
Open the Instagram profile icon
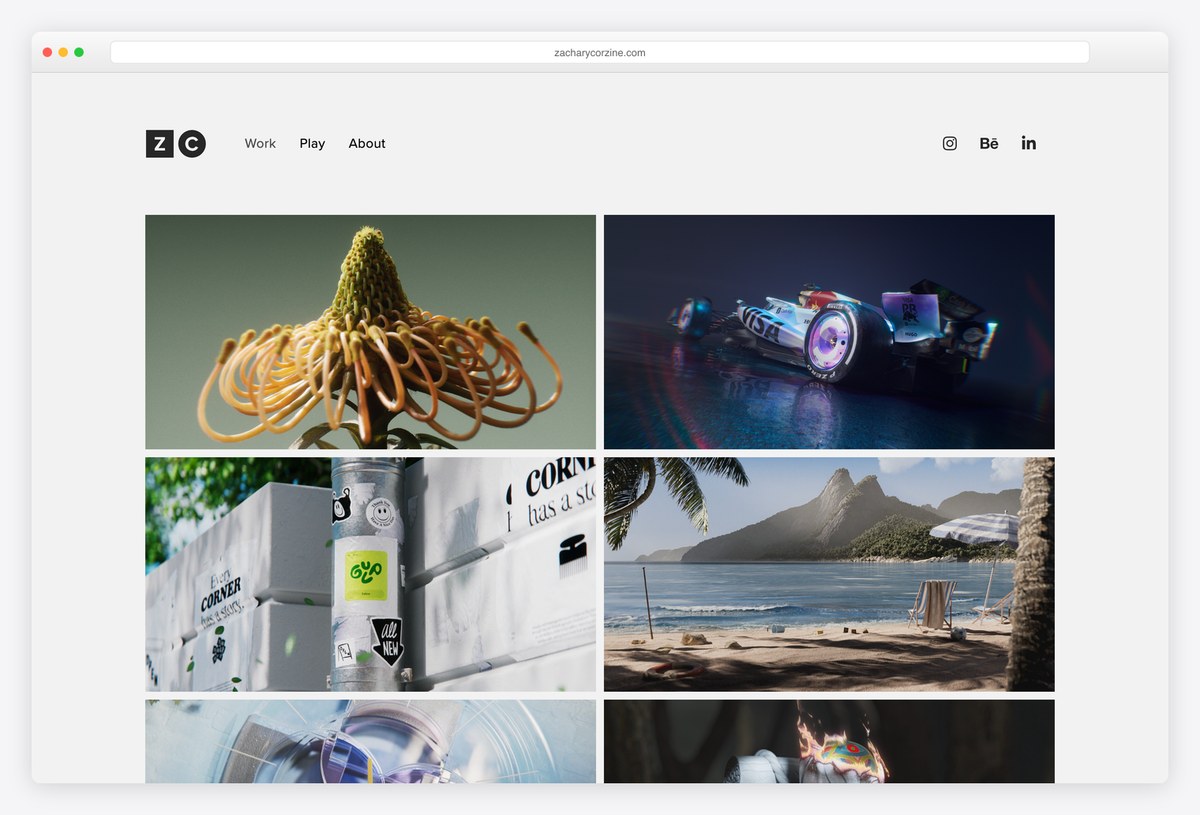click(950, 143)
